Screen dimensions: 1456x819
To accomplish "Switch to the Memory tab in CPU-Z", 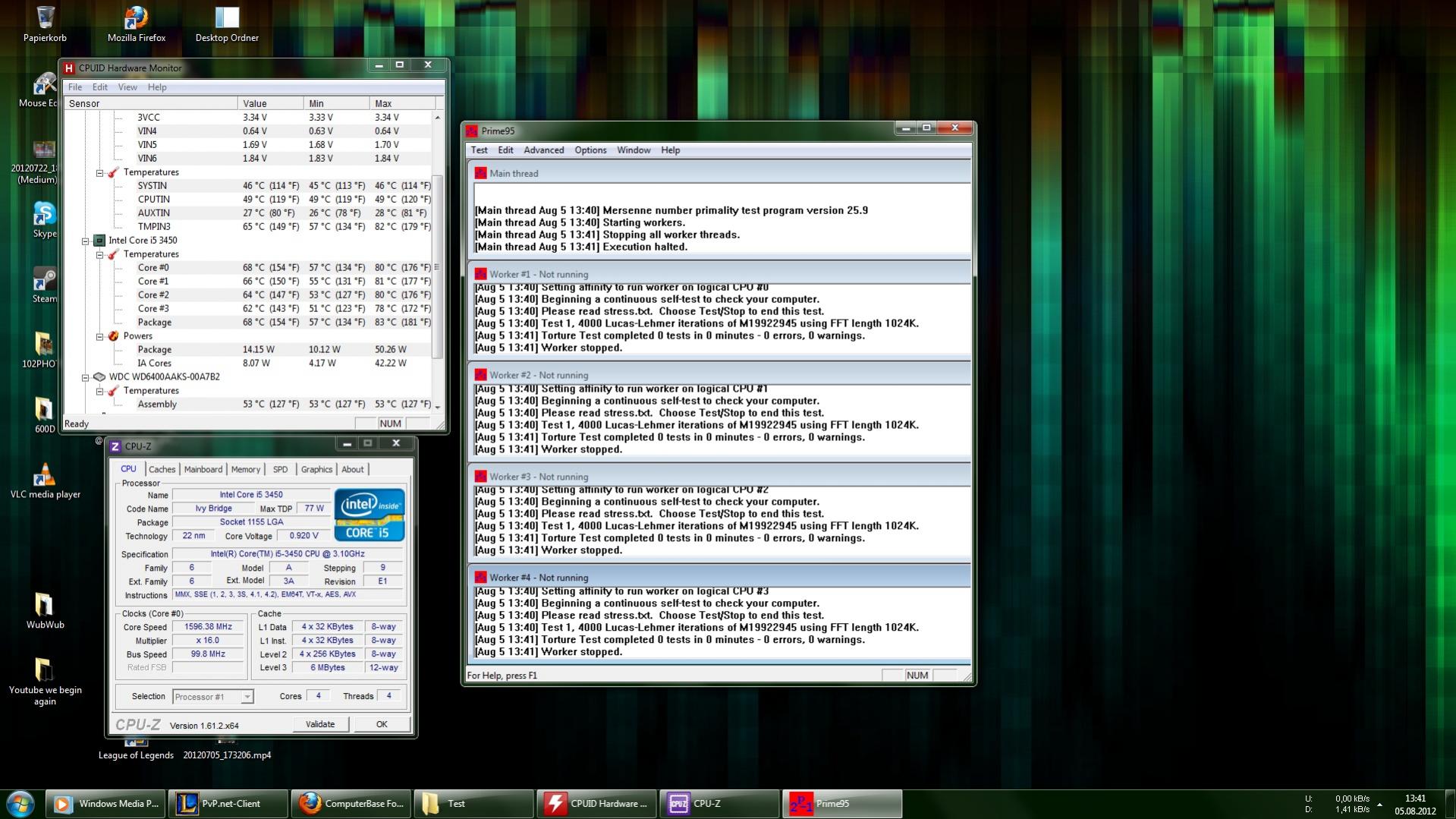I will pyautogui.click(x=246, y=470).
